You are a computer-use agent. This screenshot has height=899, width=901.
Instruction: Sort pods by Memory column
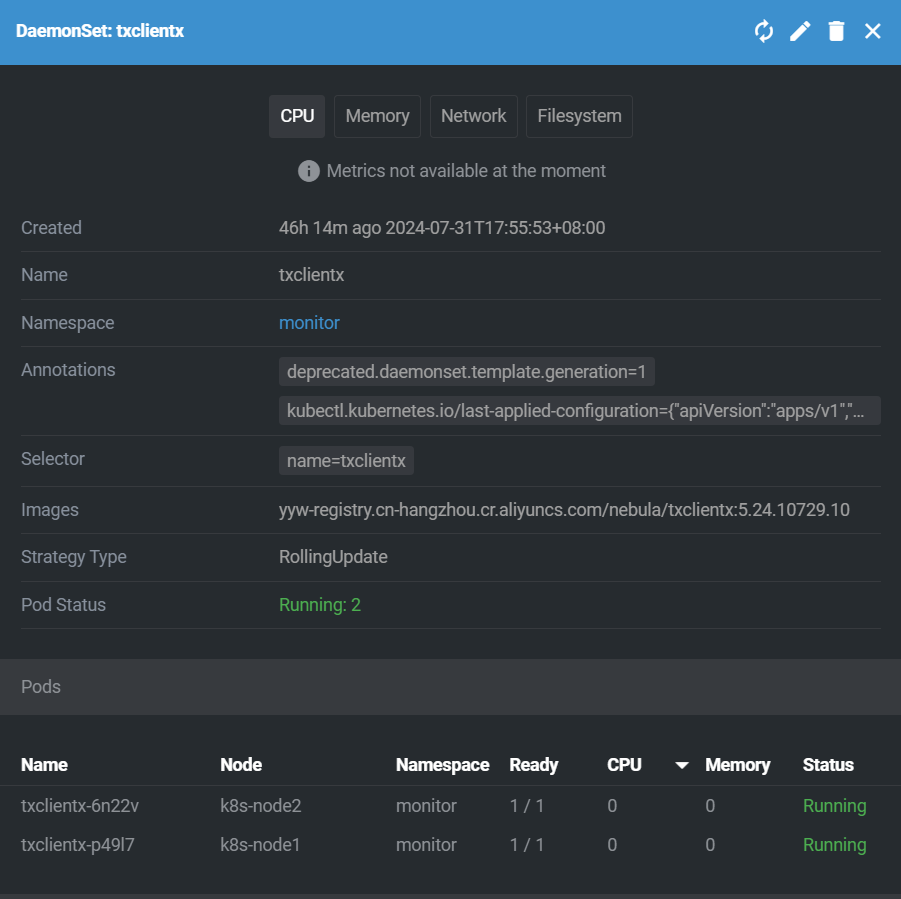[x=737, y=765]
